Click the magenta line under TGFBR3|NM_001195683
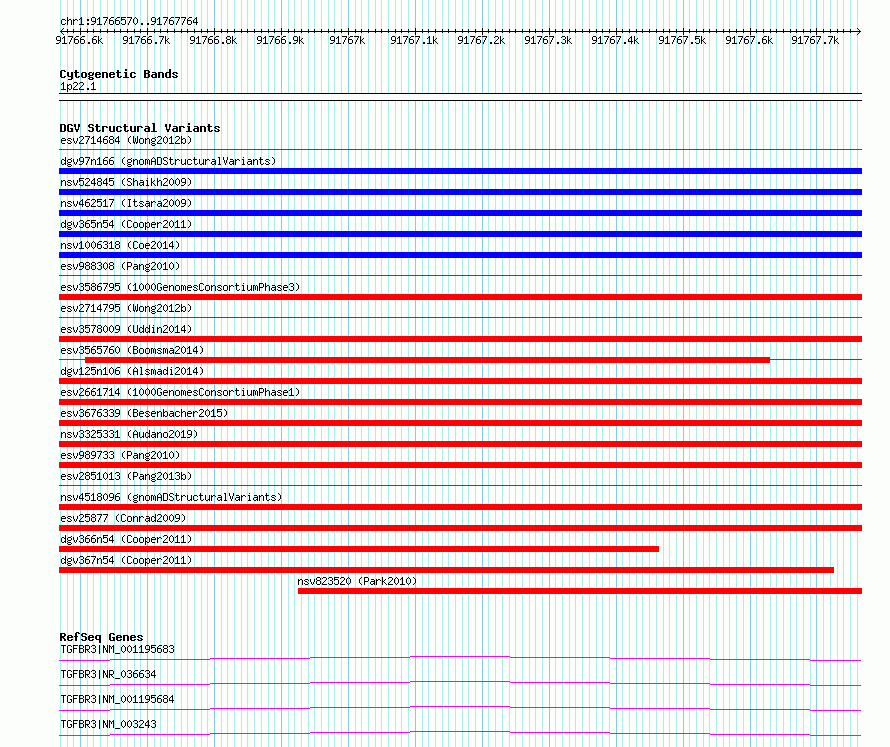 tap(460, 658)
